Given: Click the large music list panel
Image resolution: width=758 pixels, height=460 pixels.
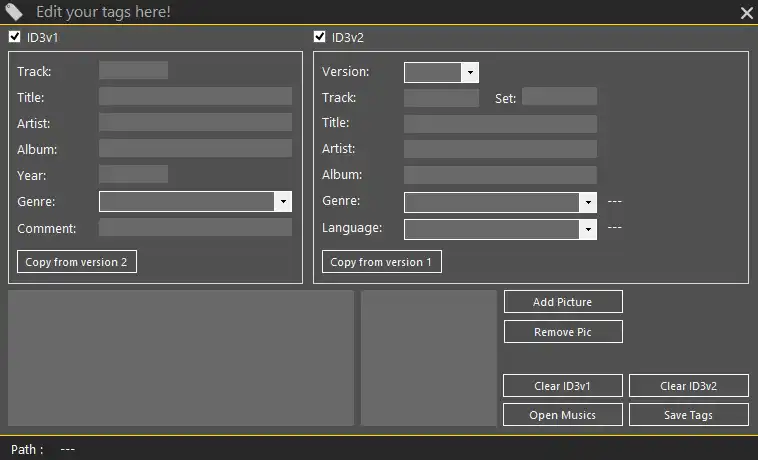Looking at the screenshot, I should click(181, 358).
